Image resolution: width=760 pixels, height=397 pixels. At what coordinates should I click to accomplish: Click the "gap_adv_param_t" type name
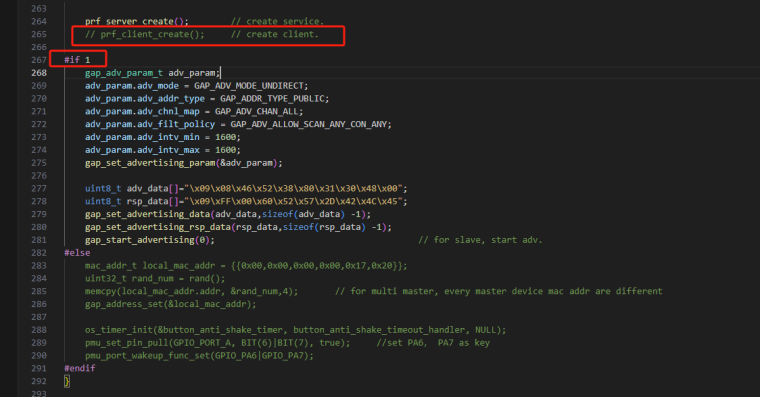(x=124, y=73)
